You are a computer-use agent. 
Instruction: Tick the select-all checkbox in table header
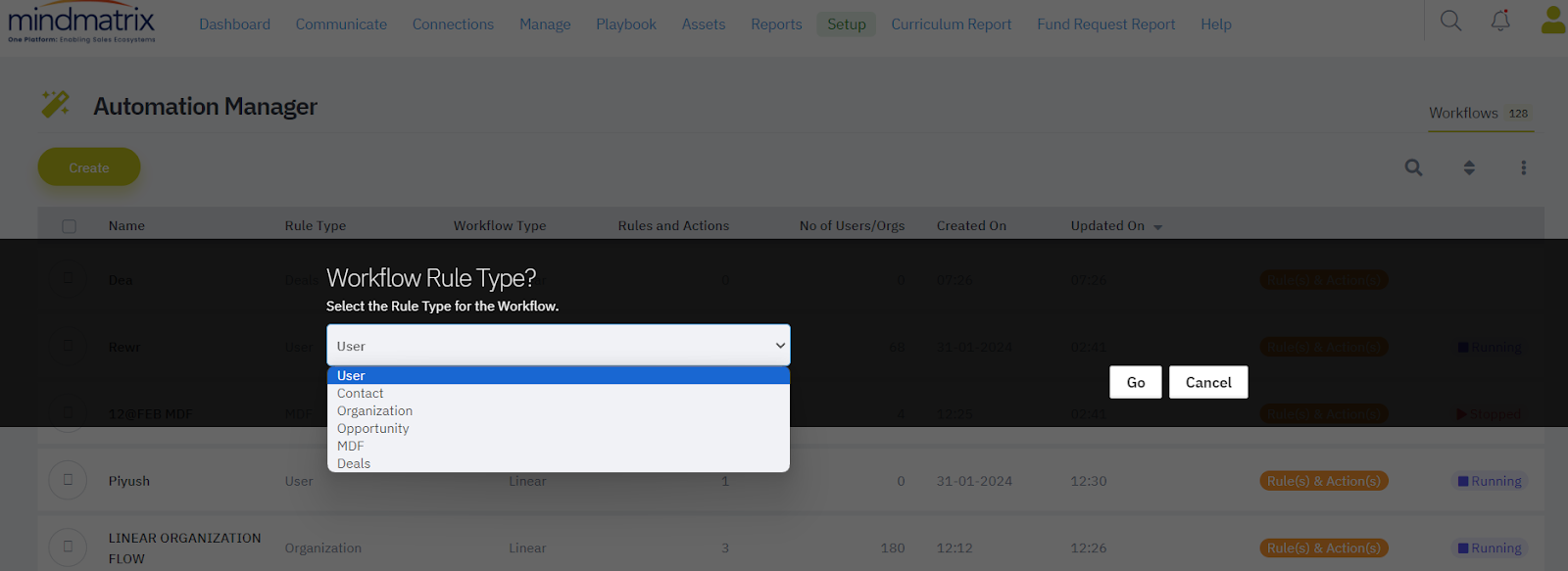tap(69, 226)
